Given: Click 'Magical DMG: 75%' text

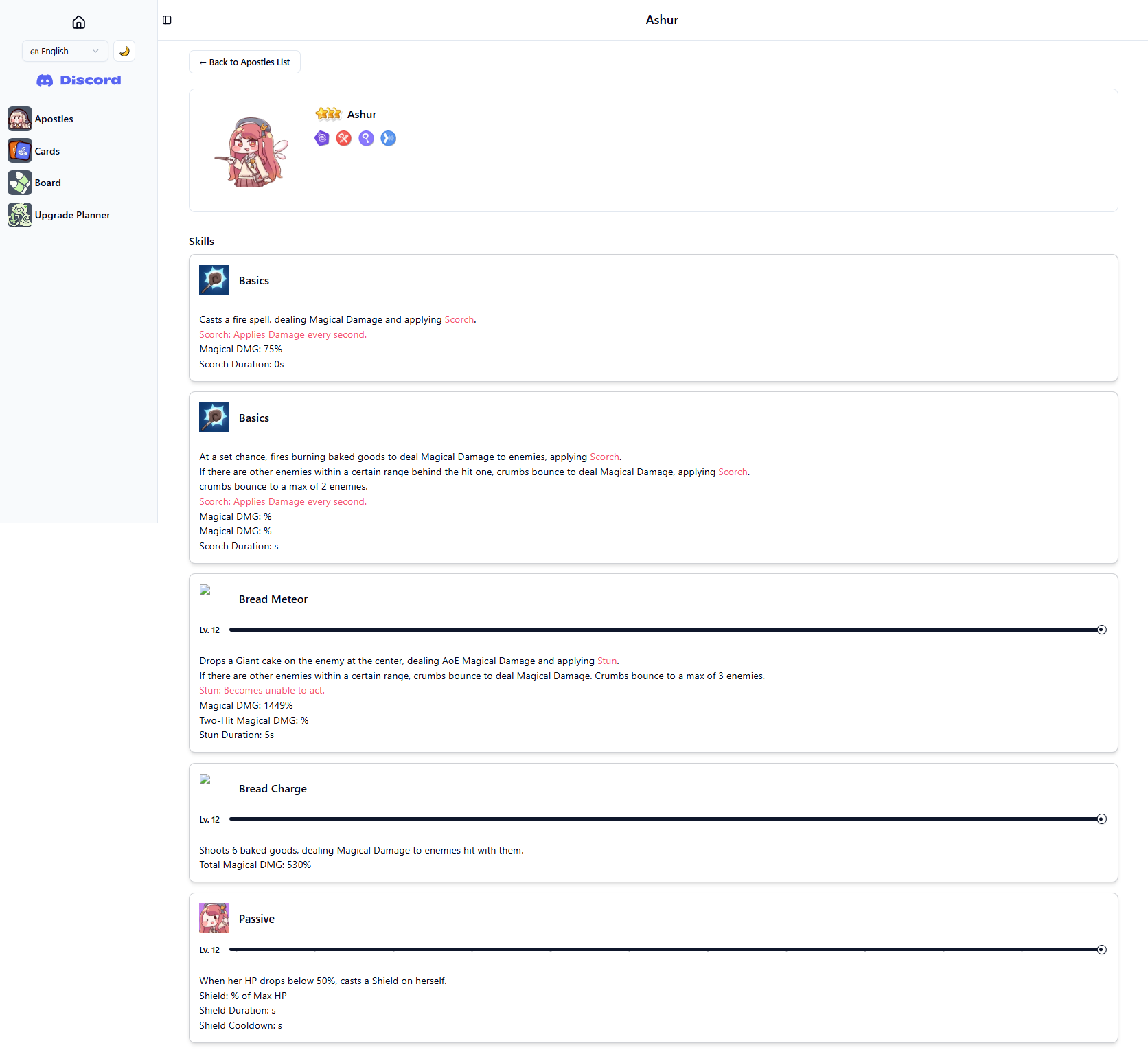Looking at the screenshot, I should 241,350.
